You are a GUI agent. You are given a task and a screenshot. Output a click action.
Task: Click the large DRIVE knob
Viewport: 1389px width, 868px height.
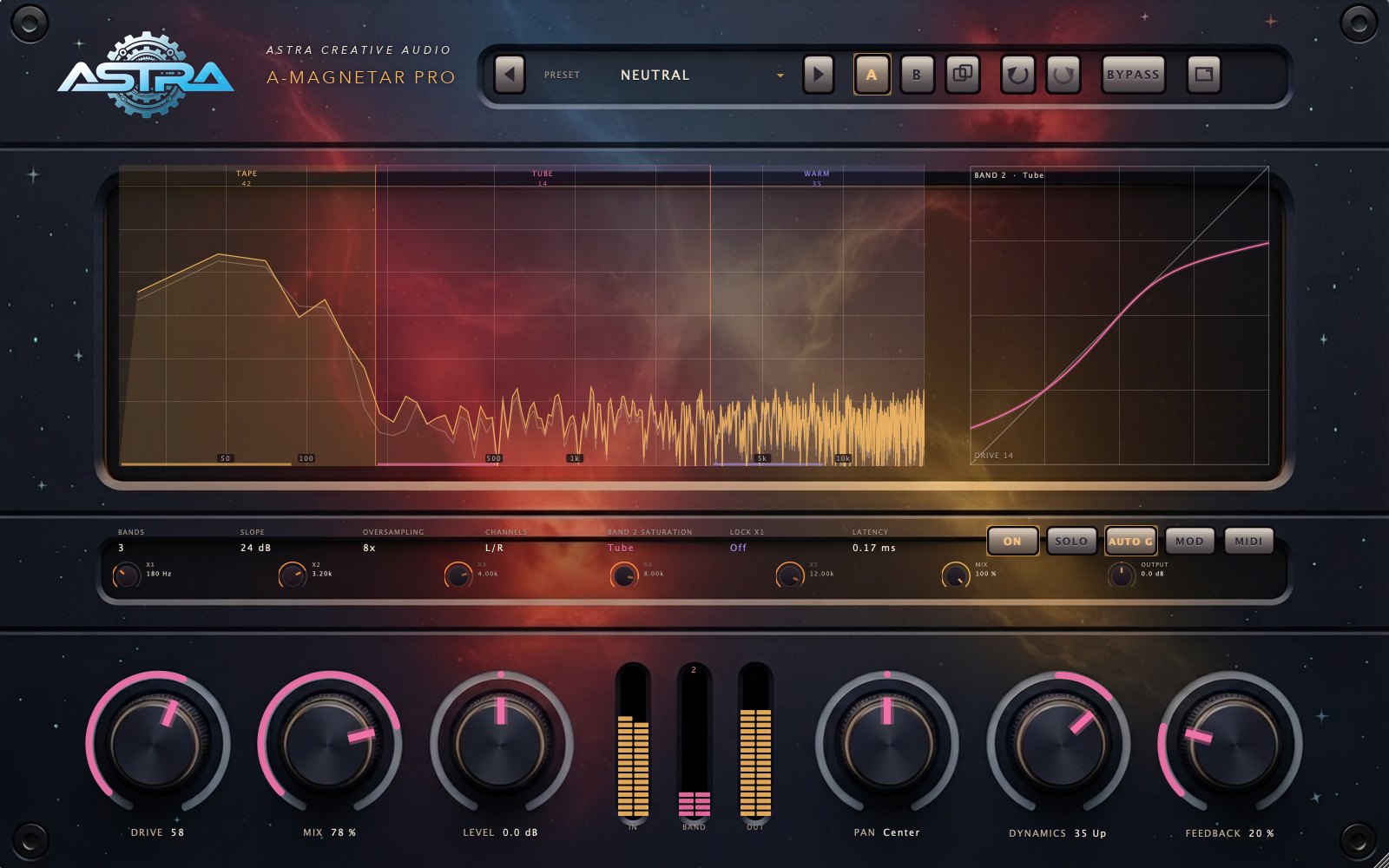point(157,743)
